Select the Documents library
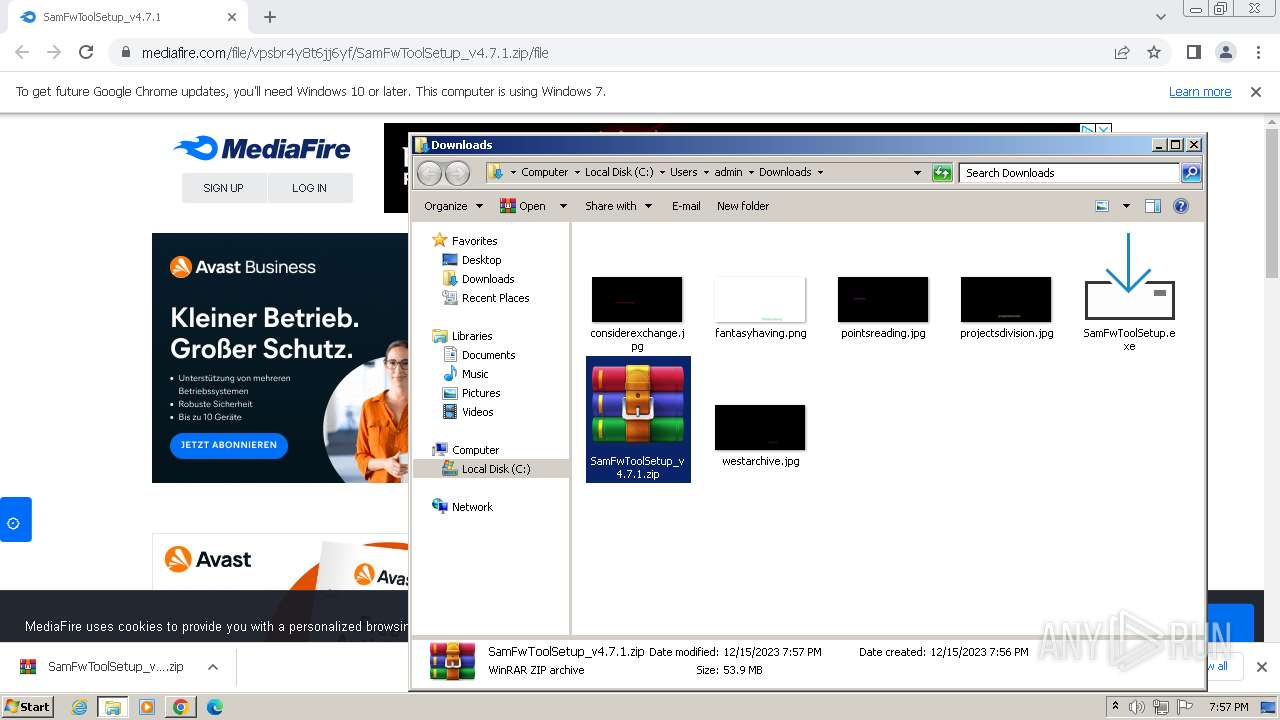 (488, 355)
